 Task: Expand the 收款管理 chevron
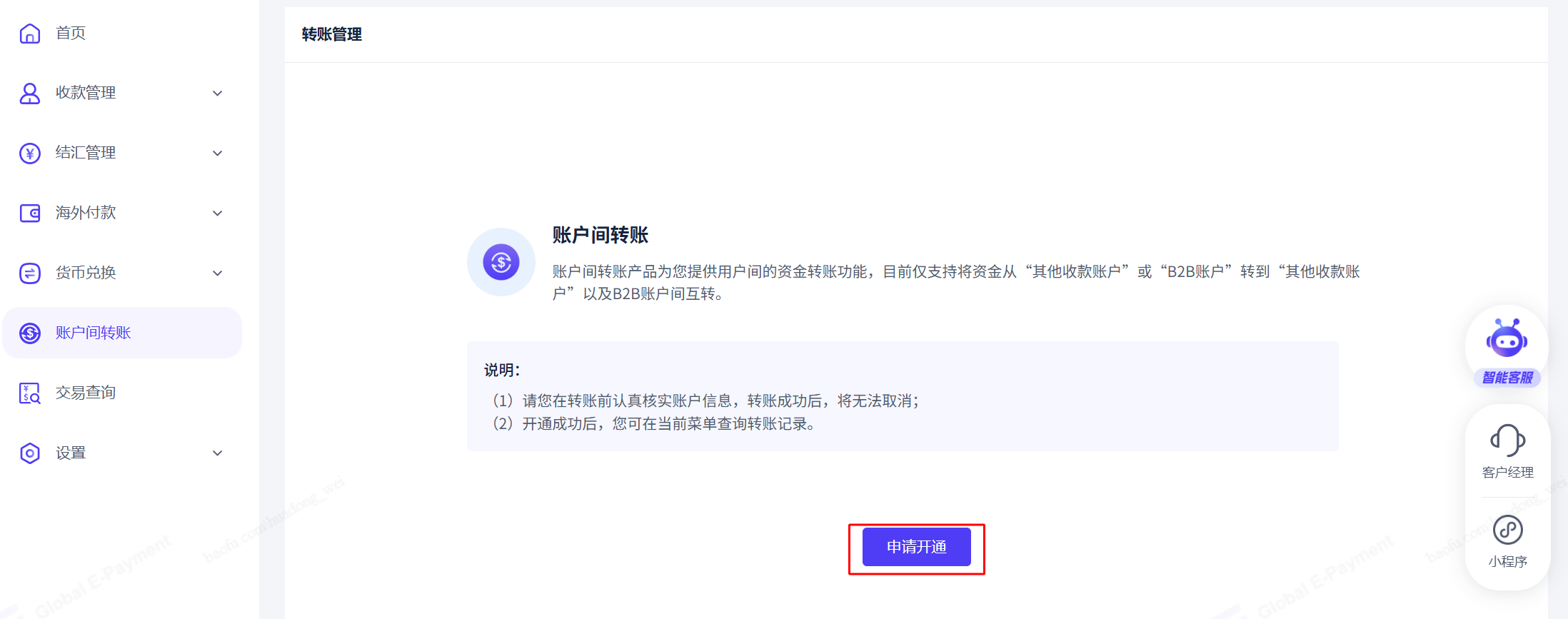(x=218, y=94)
